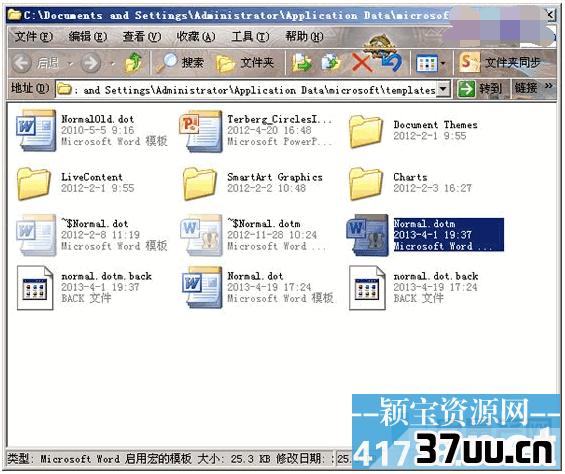Click the folder sync (文件夹同步) button

pyautogui.click(x=500, y=63)
